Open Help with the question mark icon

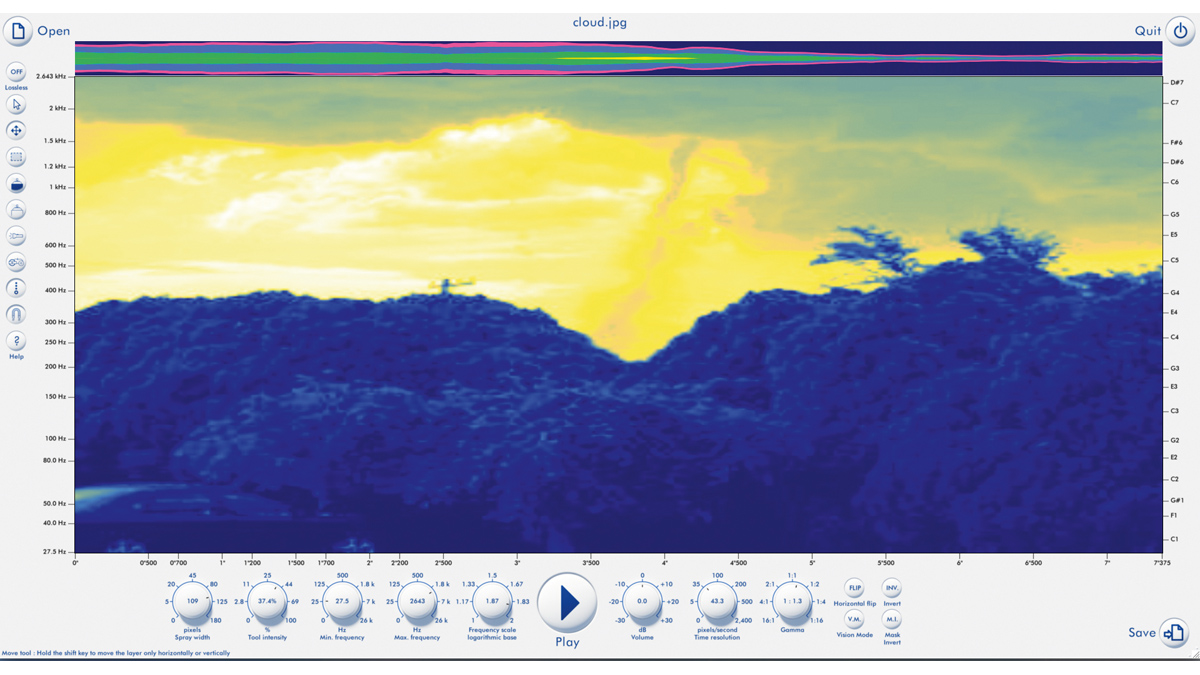pos(16,341)
